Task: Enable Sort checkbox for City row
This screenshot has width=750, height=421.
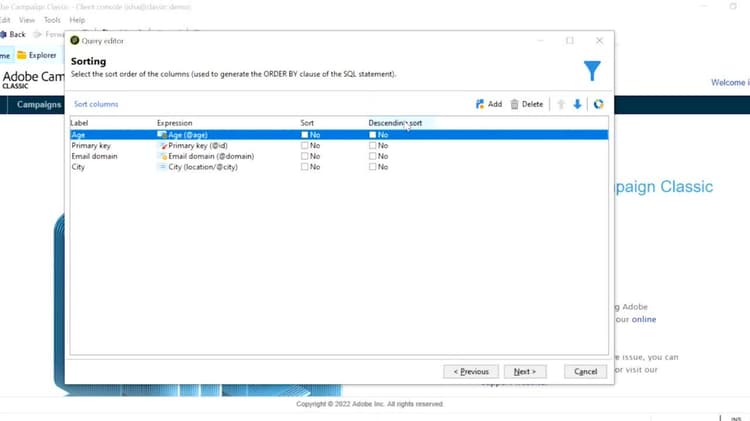Action: coord(305,166)
